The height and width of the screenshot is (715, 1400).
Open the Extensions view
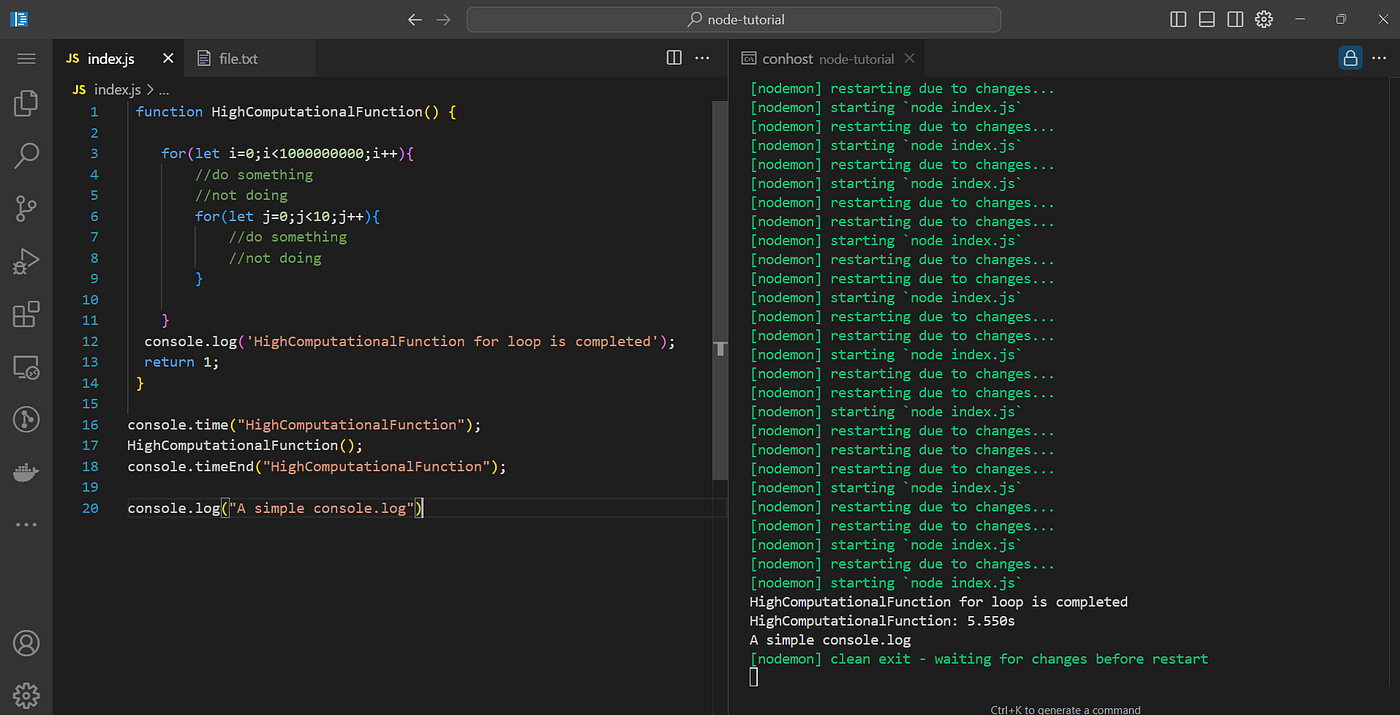coord(26,314)
